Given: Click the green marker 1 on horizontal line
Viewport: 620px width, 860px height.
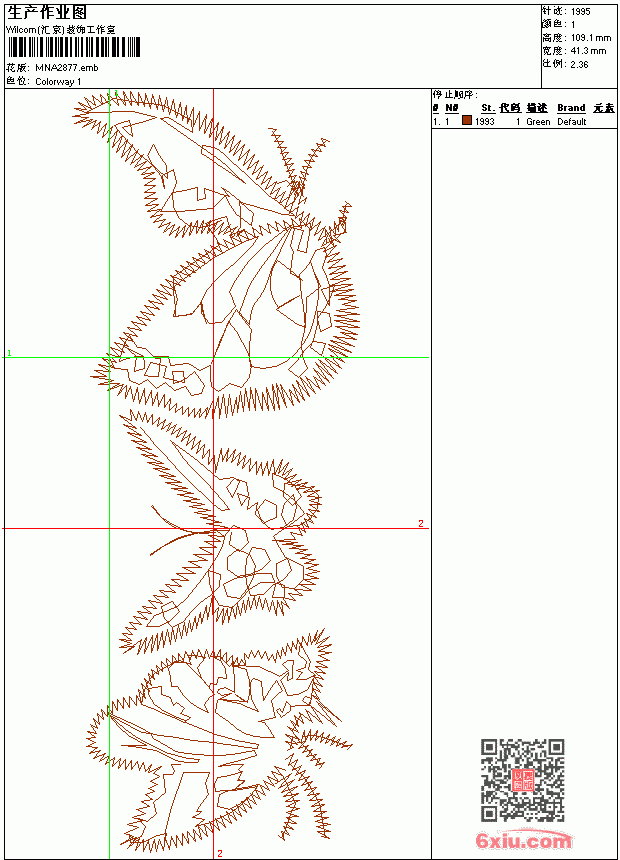Looking at the screenshot, I should tap(9, 353).
